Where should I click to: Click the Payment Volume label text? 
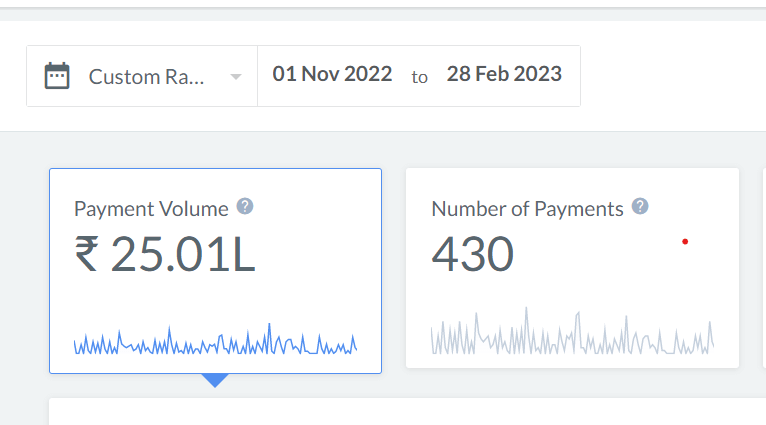click(x=150, y=209)
